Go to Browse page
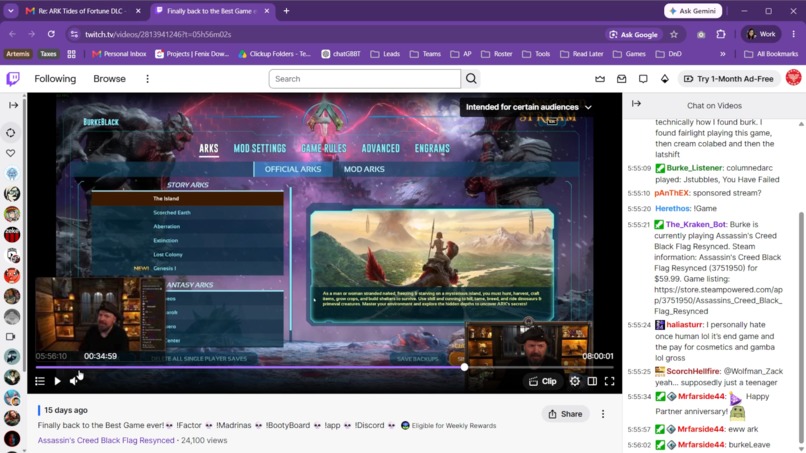 click(109, 79)
